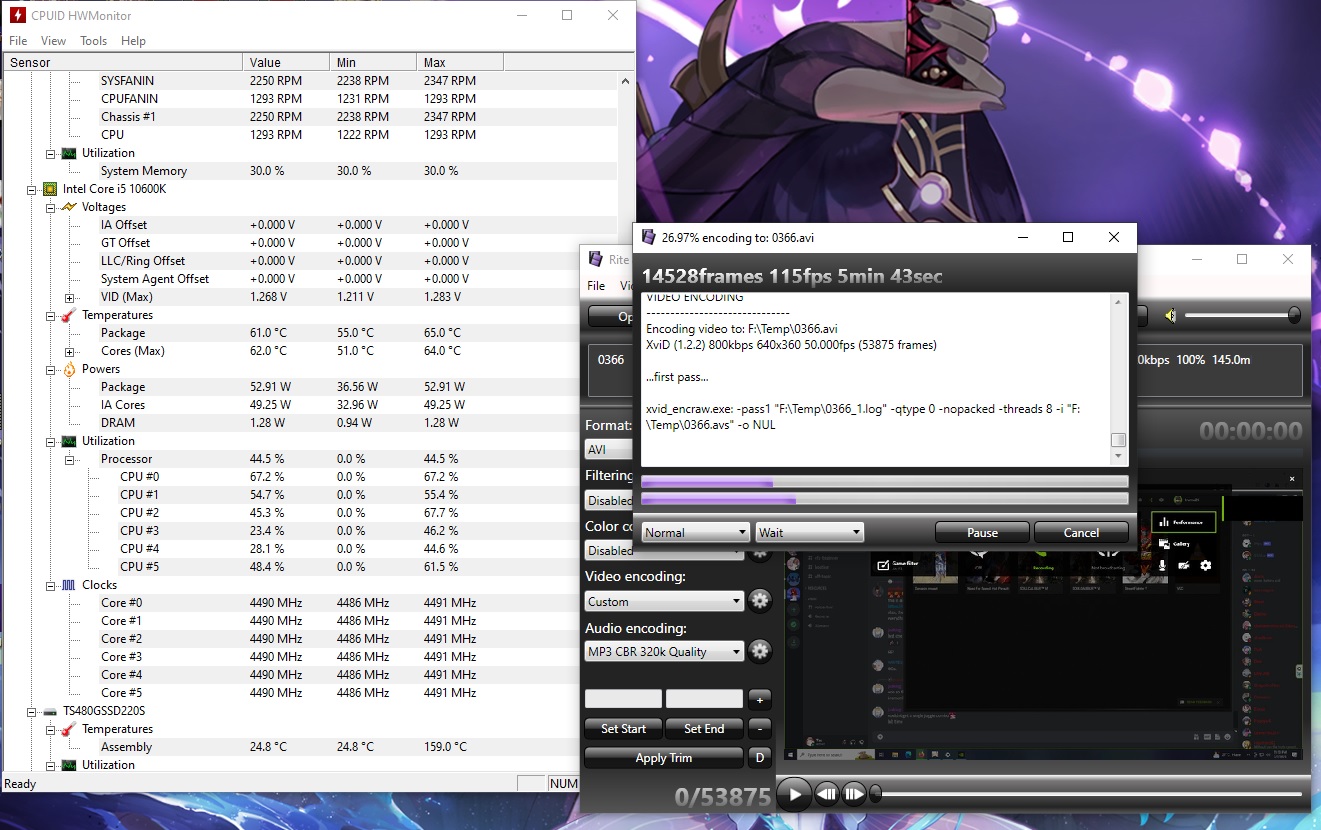1321x830 pixels.
Task: Click the Set End button
Action: tap(704, 728)
